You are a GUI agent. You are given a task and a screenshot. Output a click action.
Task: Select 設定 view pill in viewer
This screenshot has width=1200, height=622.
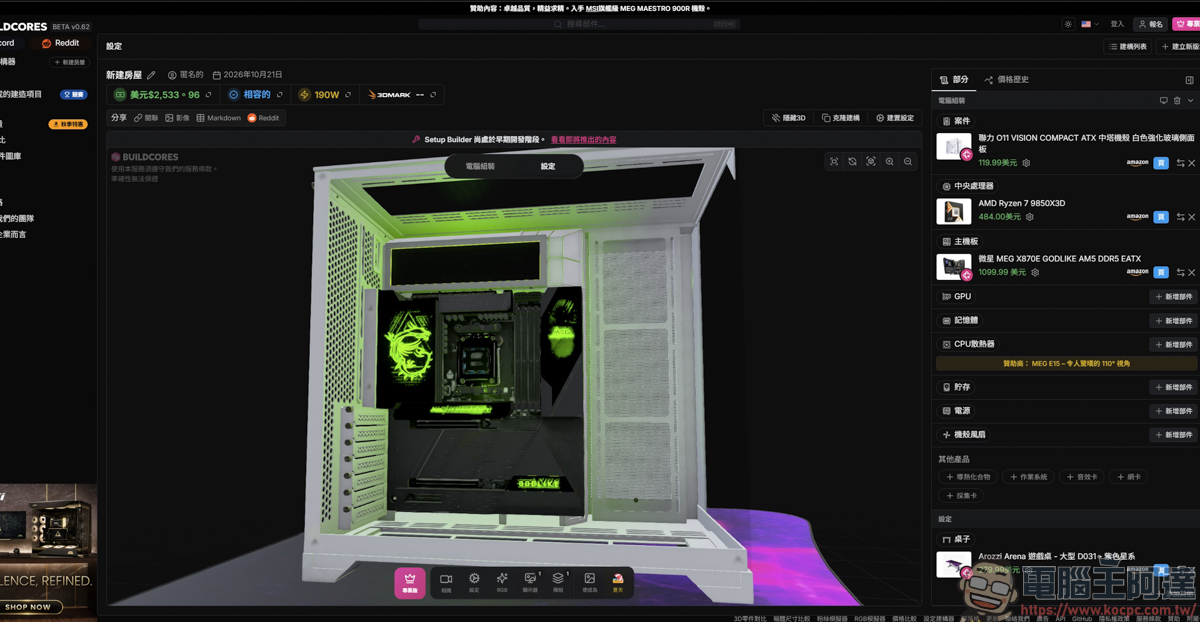point(548,167)
